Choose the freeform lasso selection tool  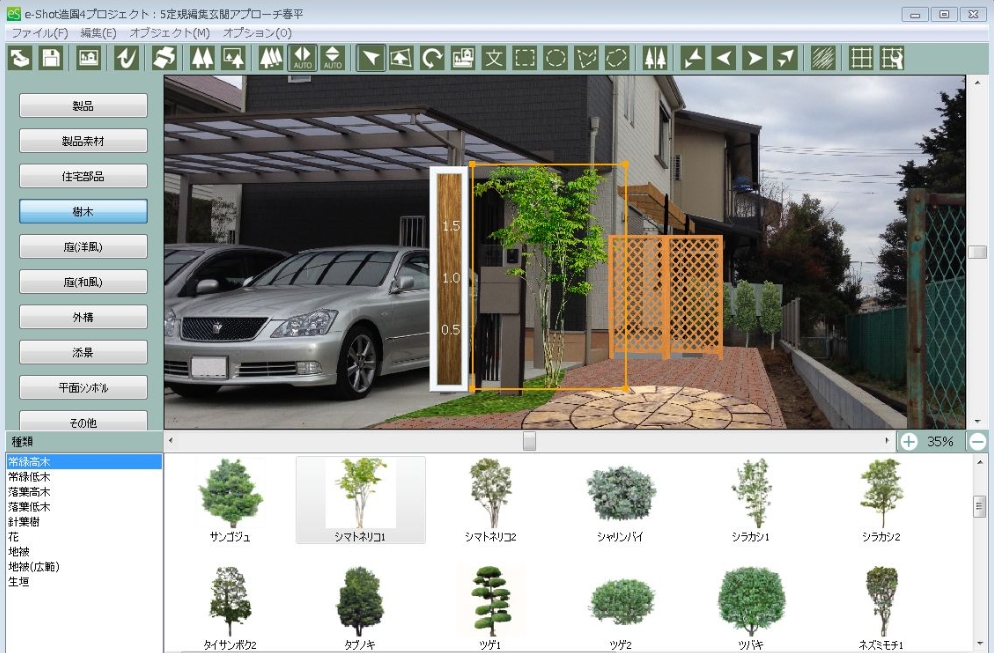coord(617,58)
